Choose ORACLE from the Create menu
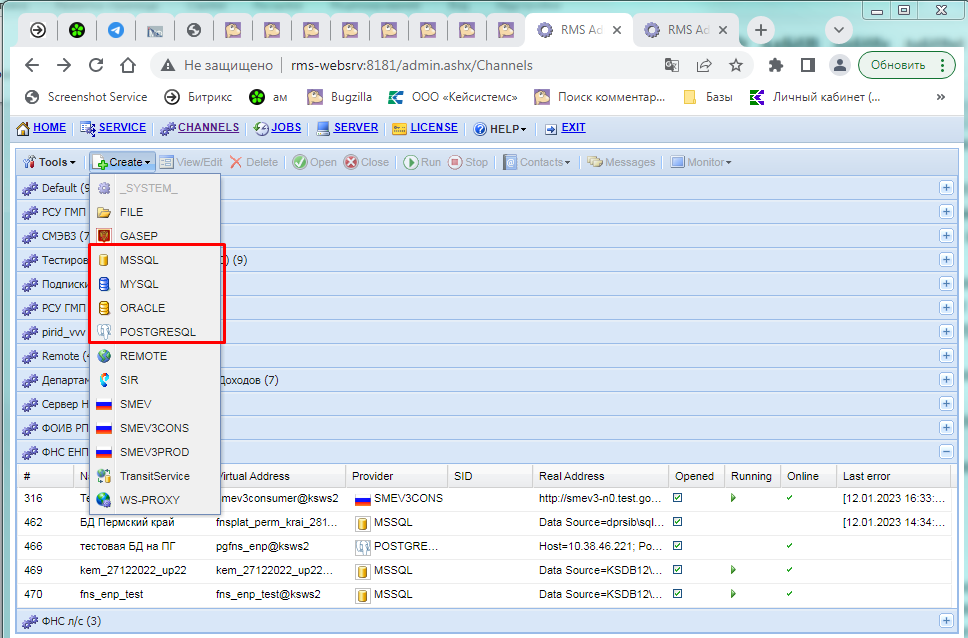The width and height of the screenshot is (968, 638). pyautogui.click(x=155, y=308)
